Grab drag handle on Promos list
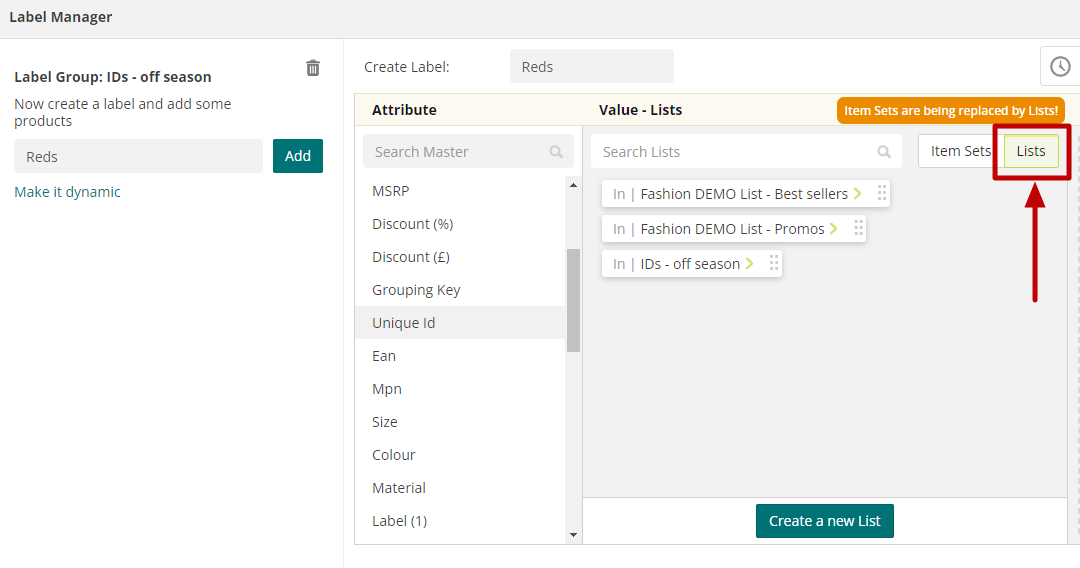Viewport: 1080px width, 568px height. (x=858, y=229)
